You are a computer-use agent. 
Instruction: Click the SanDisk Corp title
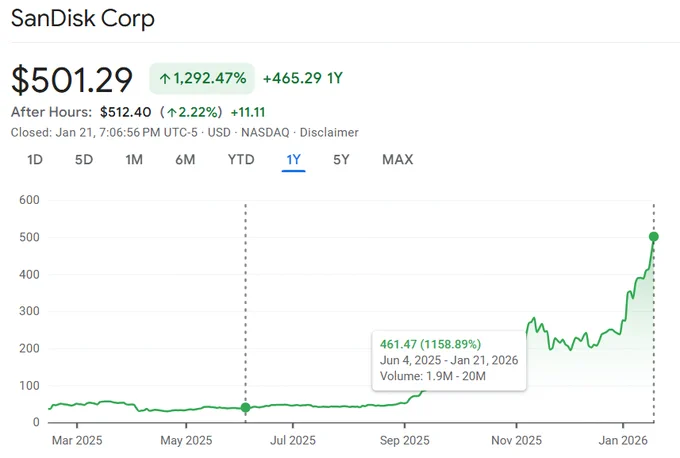point(83,19)
